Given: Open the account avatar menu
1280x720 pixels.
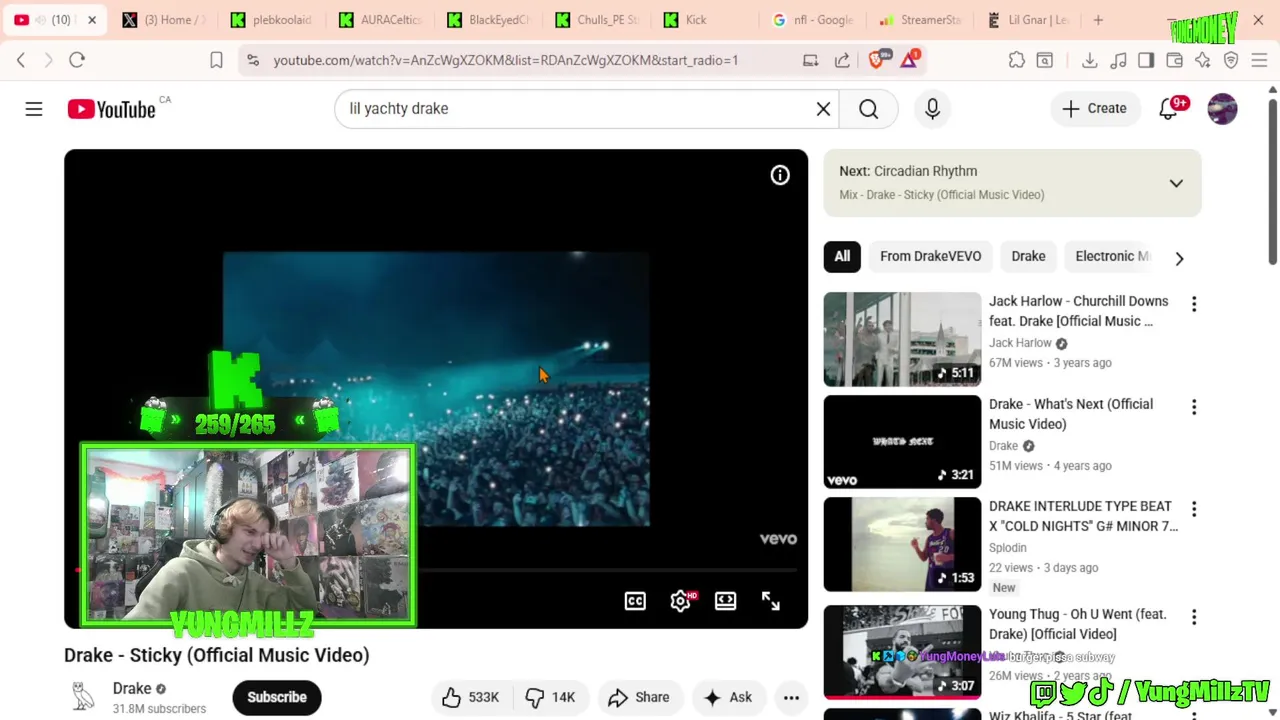Looking at the screenshot, I should (x=1222, y=109).
